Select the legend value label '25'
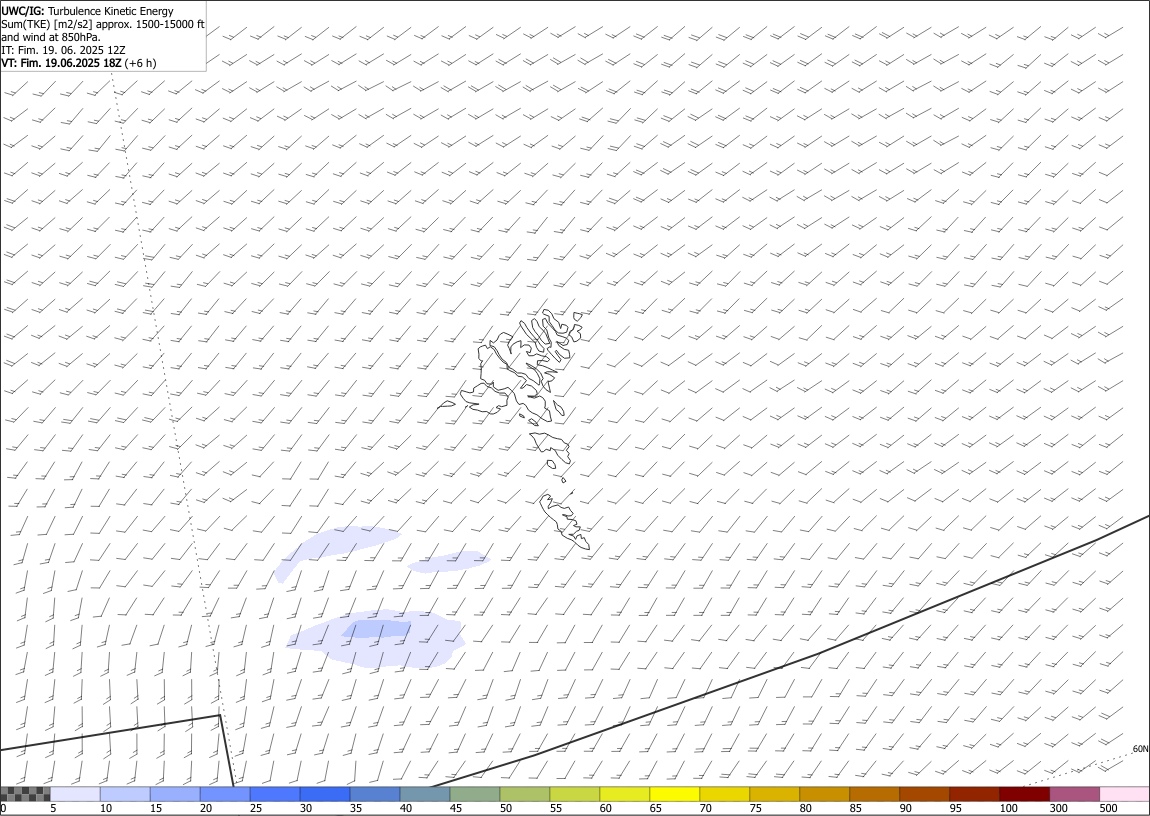 coord(255,808)
